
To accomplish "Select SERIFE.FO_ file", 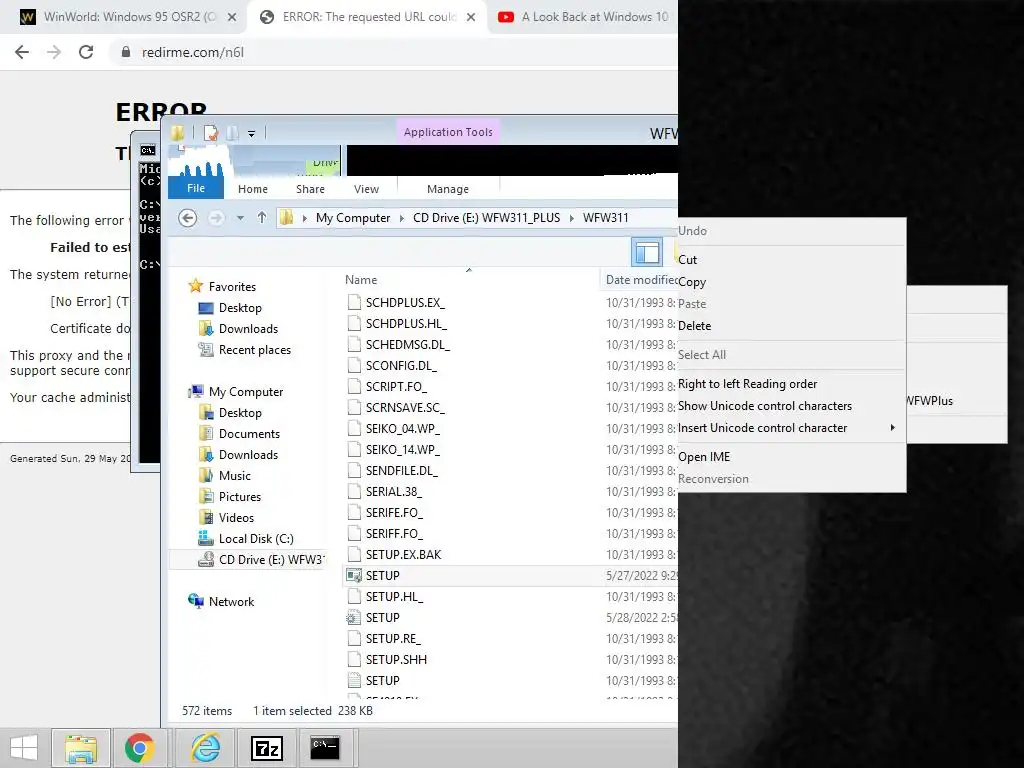I will (394, 513).
